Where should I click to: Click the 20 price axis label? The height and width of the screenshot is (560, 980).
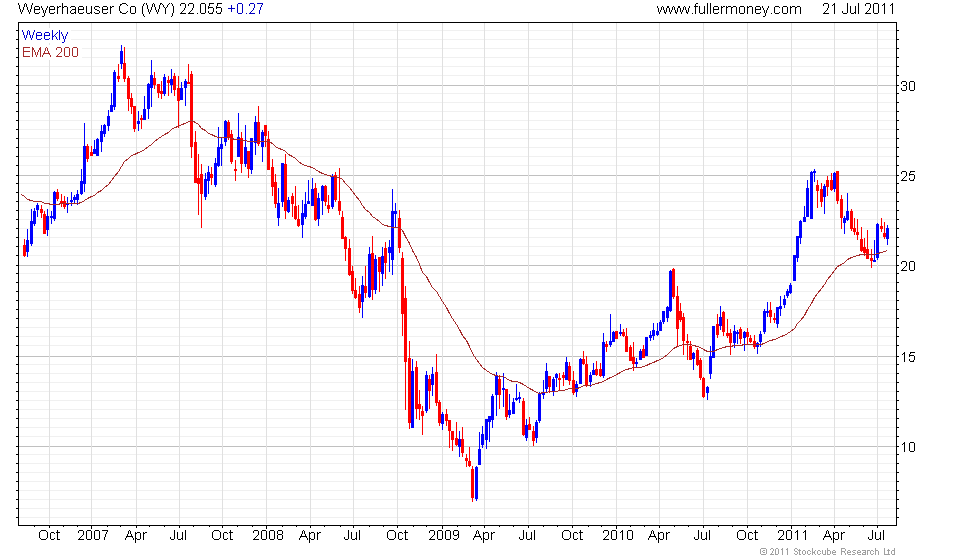[908, 266]
